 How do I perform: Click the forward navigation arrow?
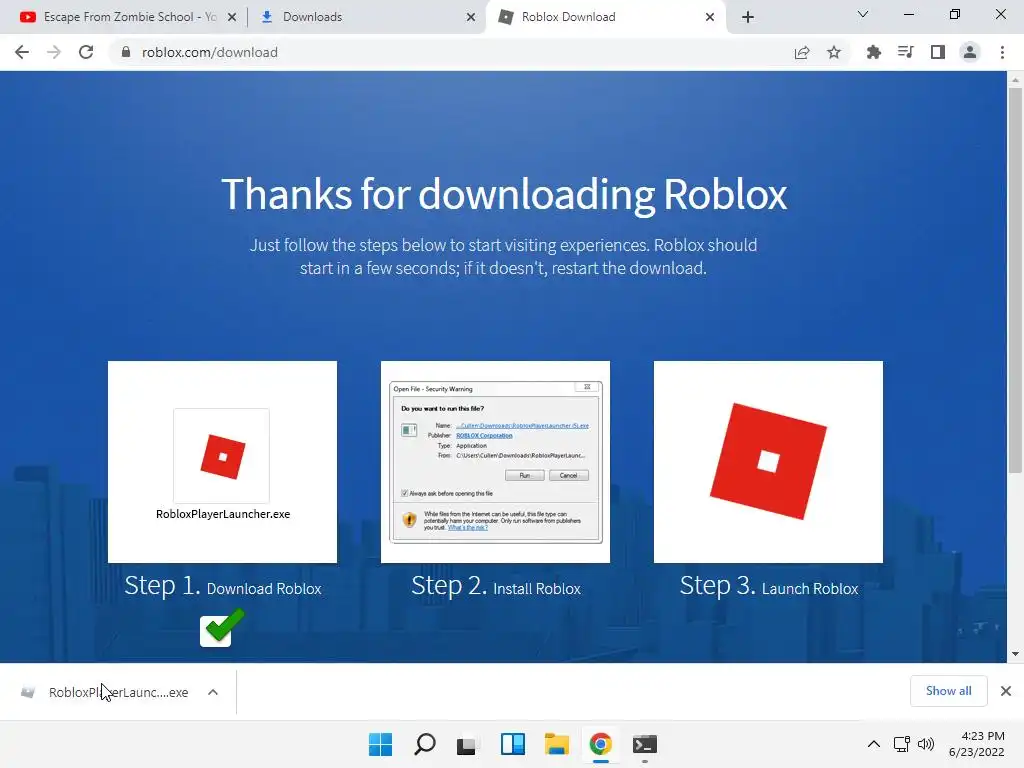point(54,52)
